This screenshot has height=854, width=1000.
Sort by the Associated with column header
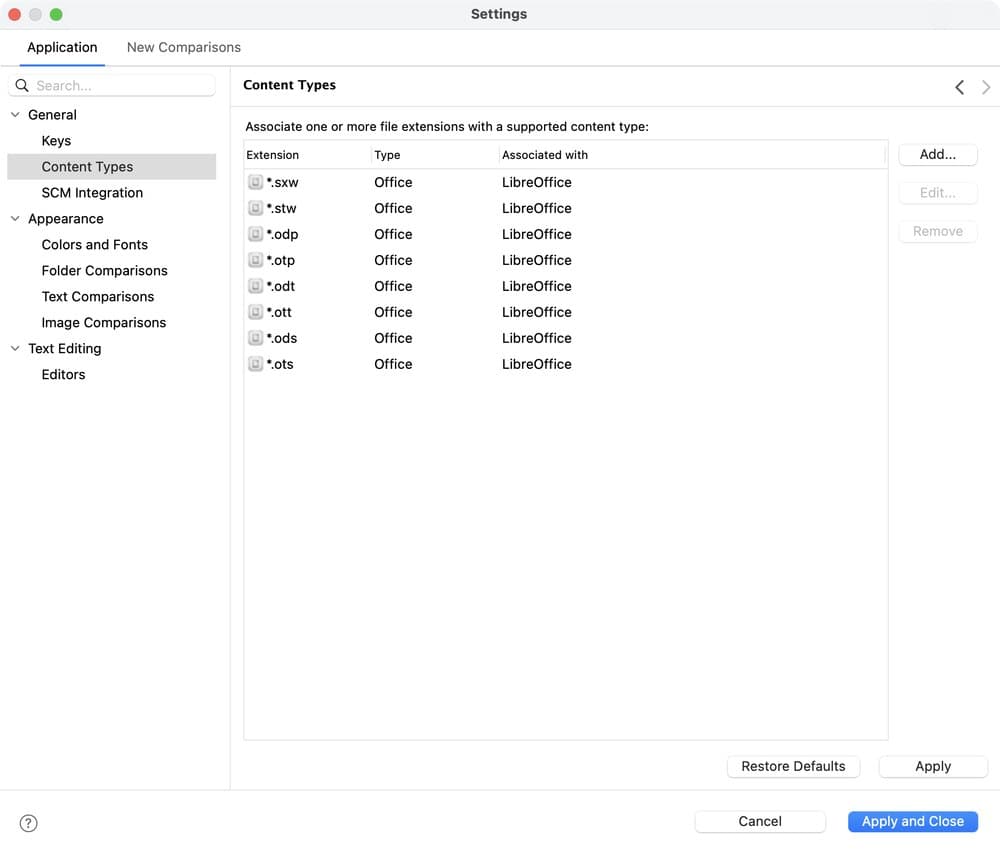(x=693, y=155)
